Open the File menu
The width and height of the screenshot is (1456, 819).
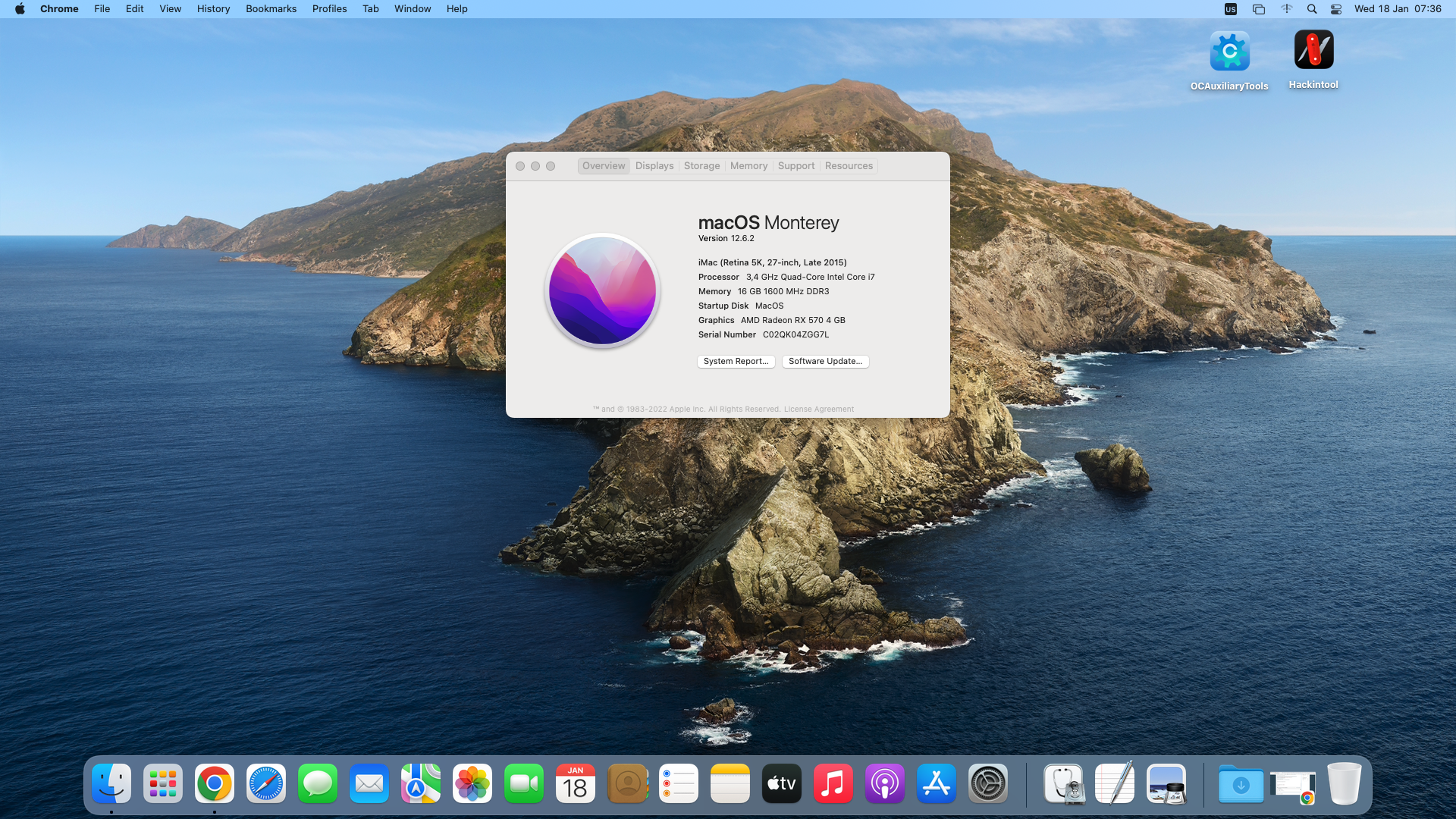click(x=102, y=9)
